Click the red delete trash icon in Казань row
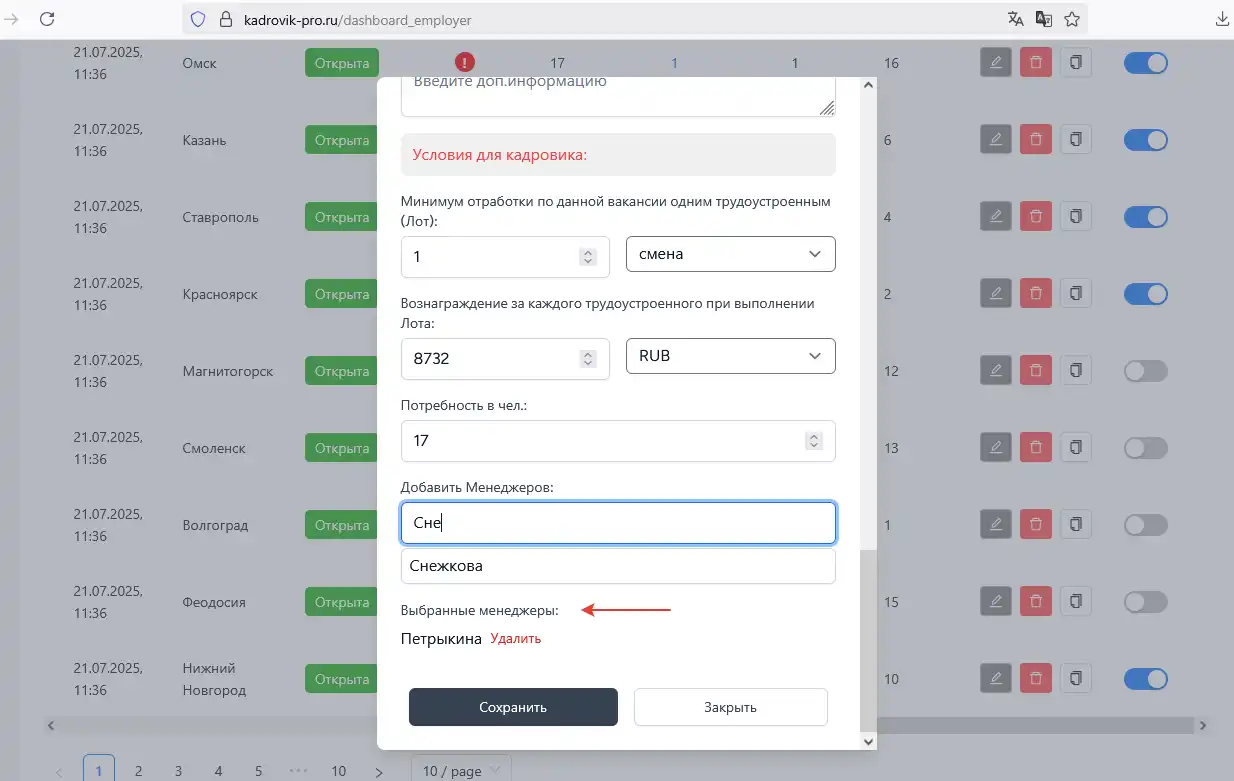This screenshot has height=781, width=1234. (1035, 140)
